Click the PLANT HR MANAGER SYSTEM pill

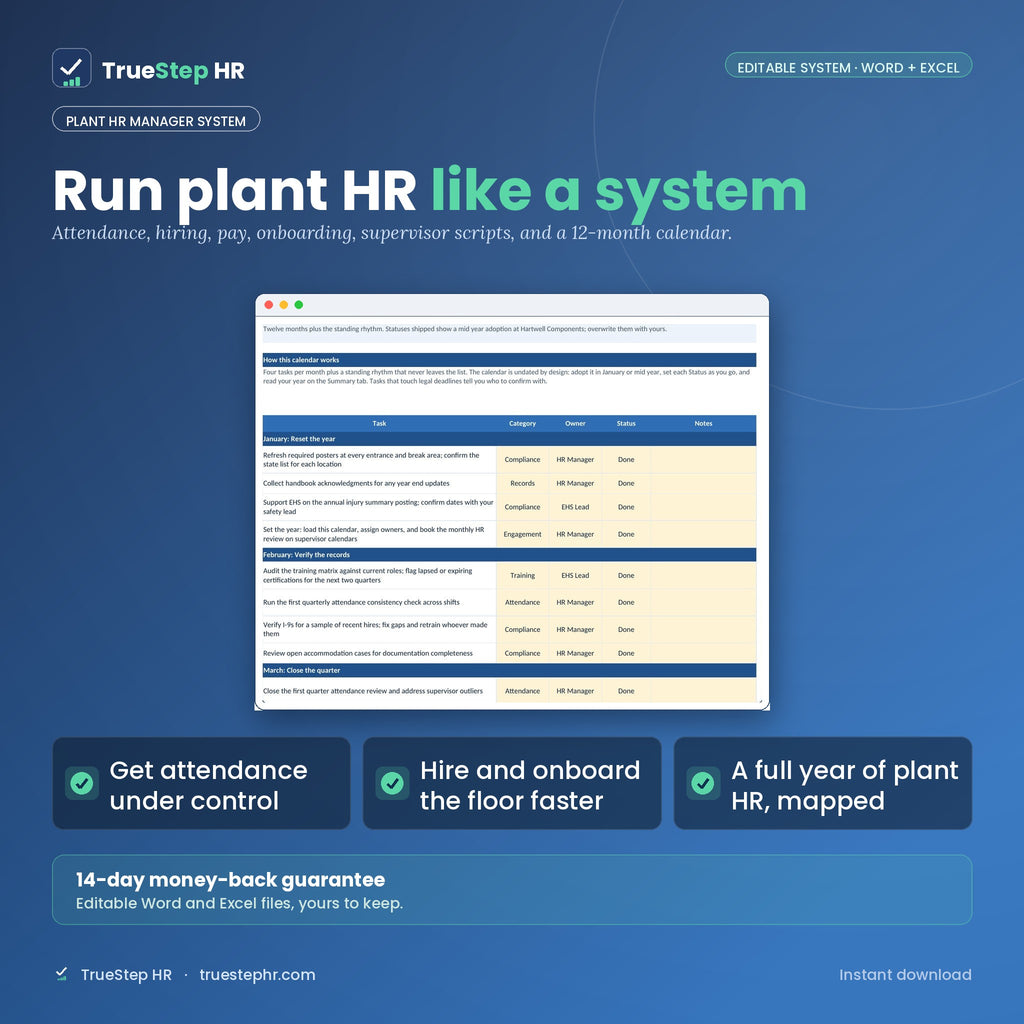[156, 120]
